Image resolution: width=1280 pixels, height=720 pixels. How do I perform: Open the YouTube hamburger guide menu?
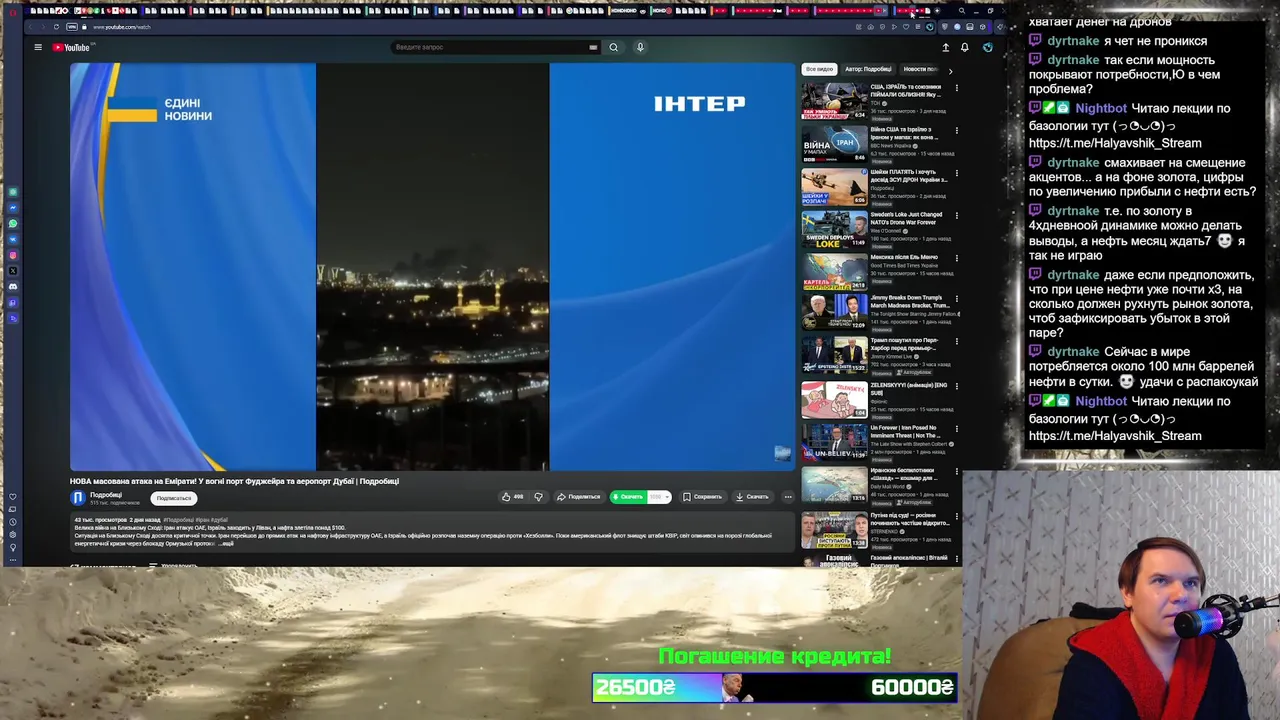click(x=38, y=47)
